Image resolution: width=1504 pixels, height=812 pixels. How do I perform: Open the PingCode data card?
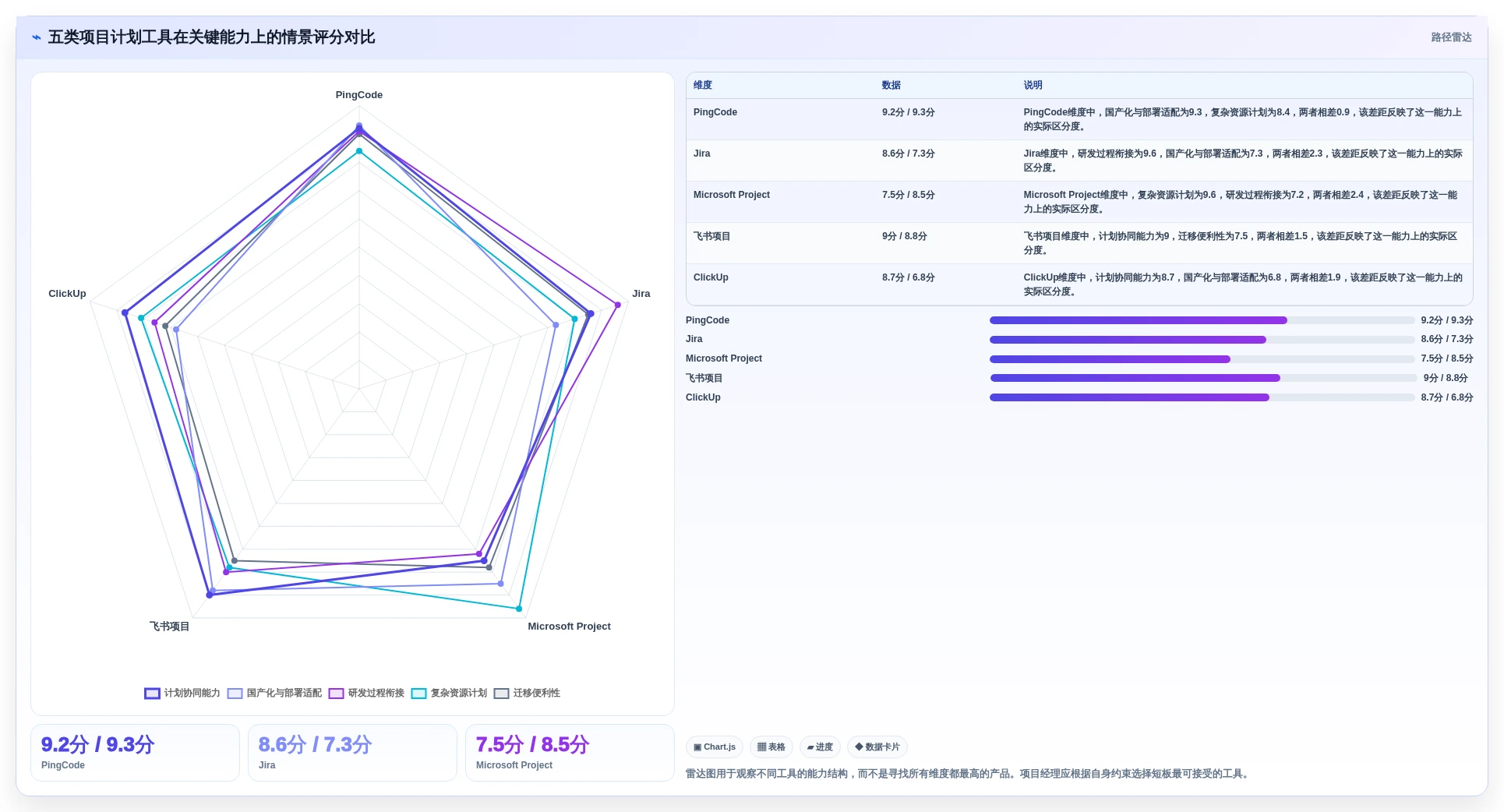point(135,753)
